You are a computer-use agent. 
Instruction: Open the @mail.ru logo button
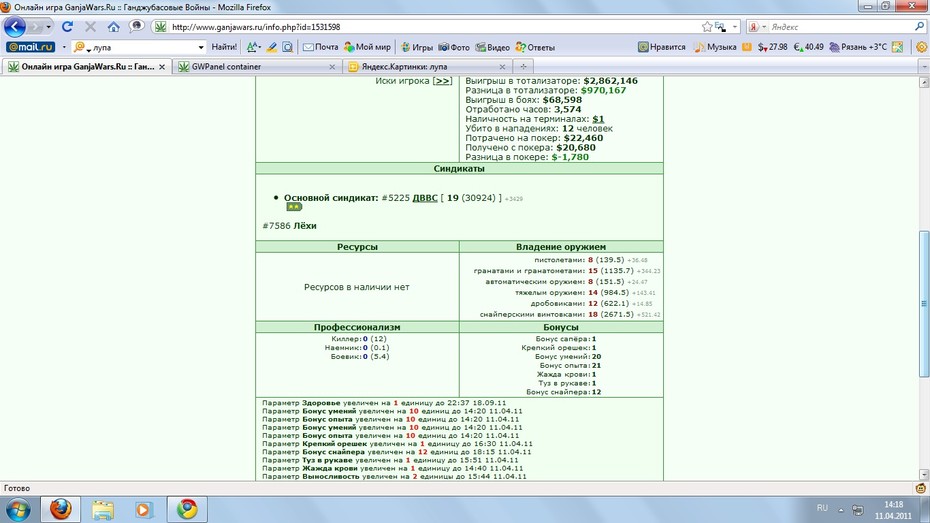click(30, 47)
